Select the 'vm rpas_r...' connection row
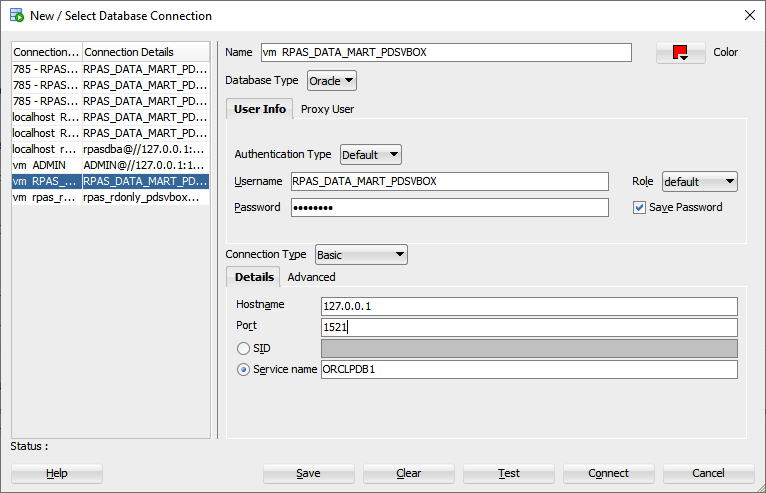This screenshot has height=493, width=766. click(110, 197)
